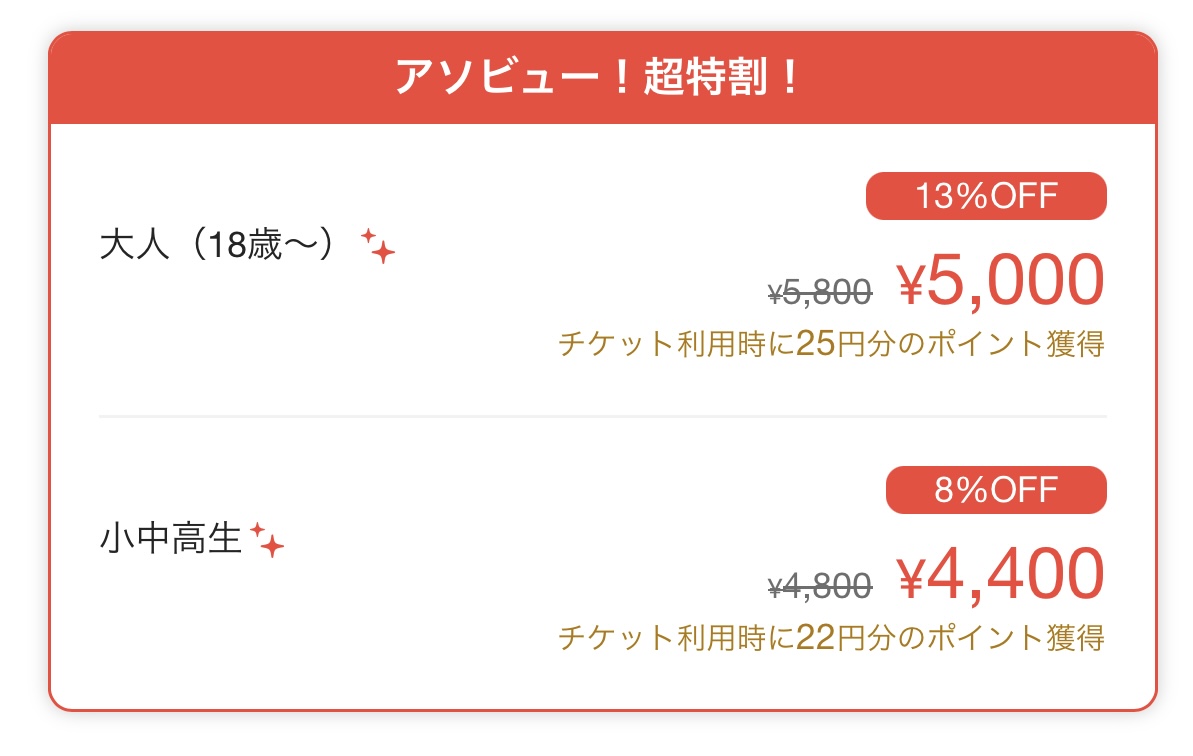Click the ¥5,000 adult discounted price
The height and width of the screenshot is (756, 1193).
(1001, 281)
